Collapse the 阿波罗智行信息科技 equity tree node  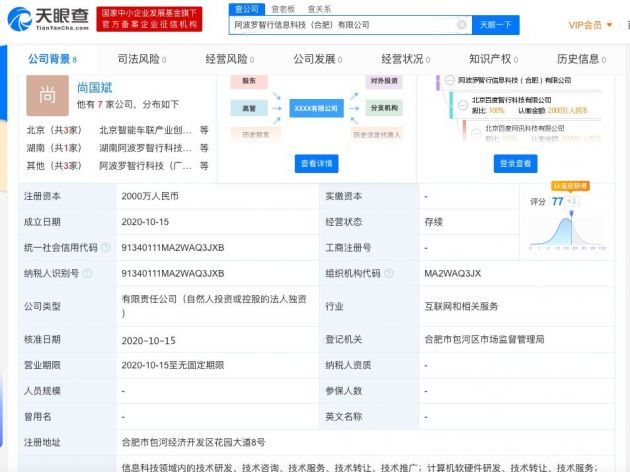pos(450,80)
